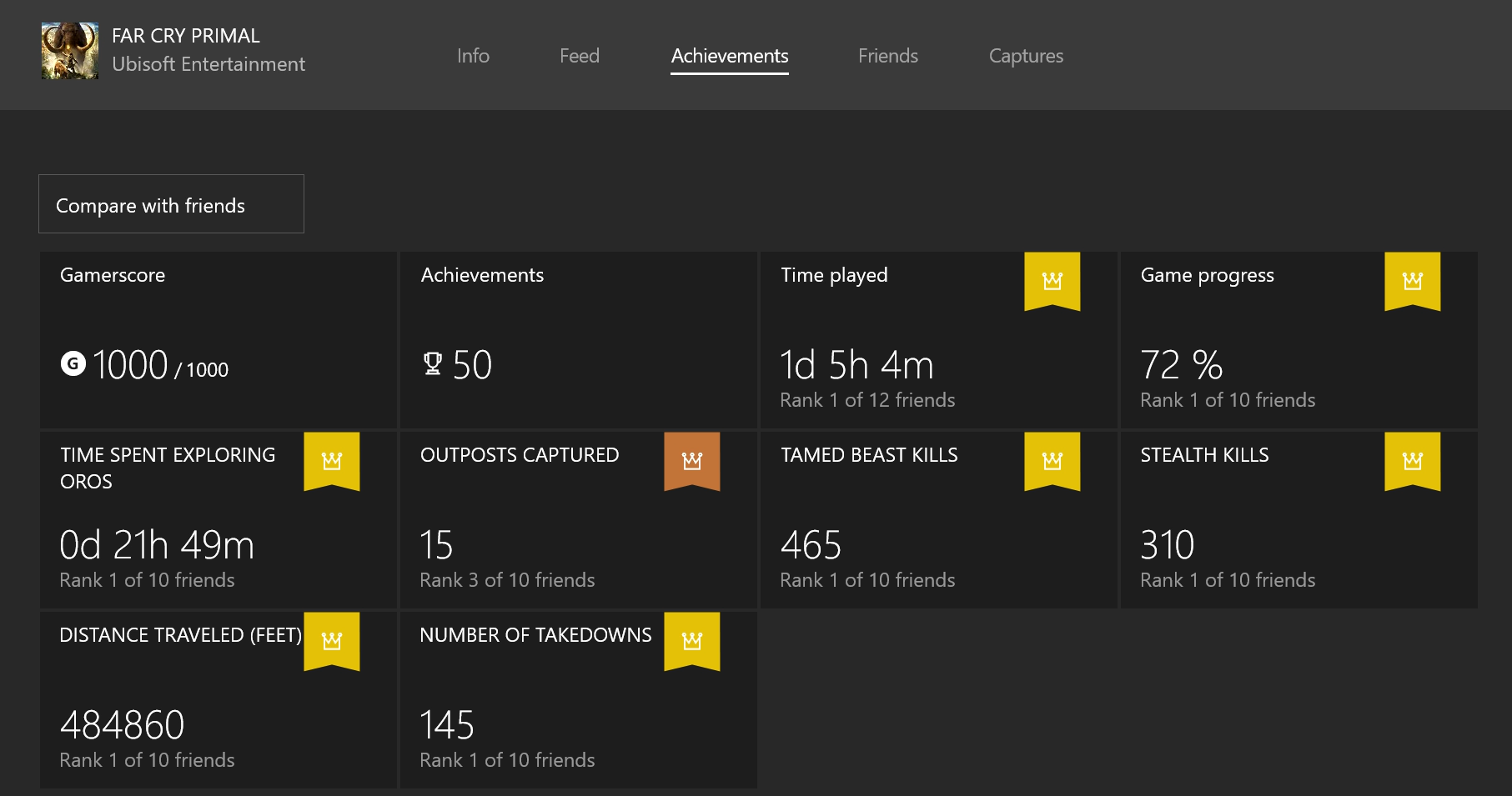Click the 310 stealth kills value

coord(1168,545)
